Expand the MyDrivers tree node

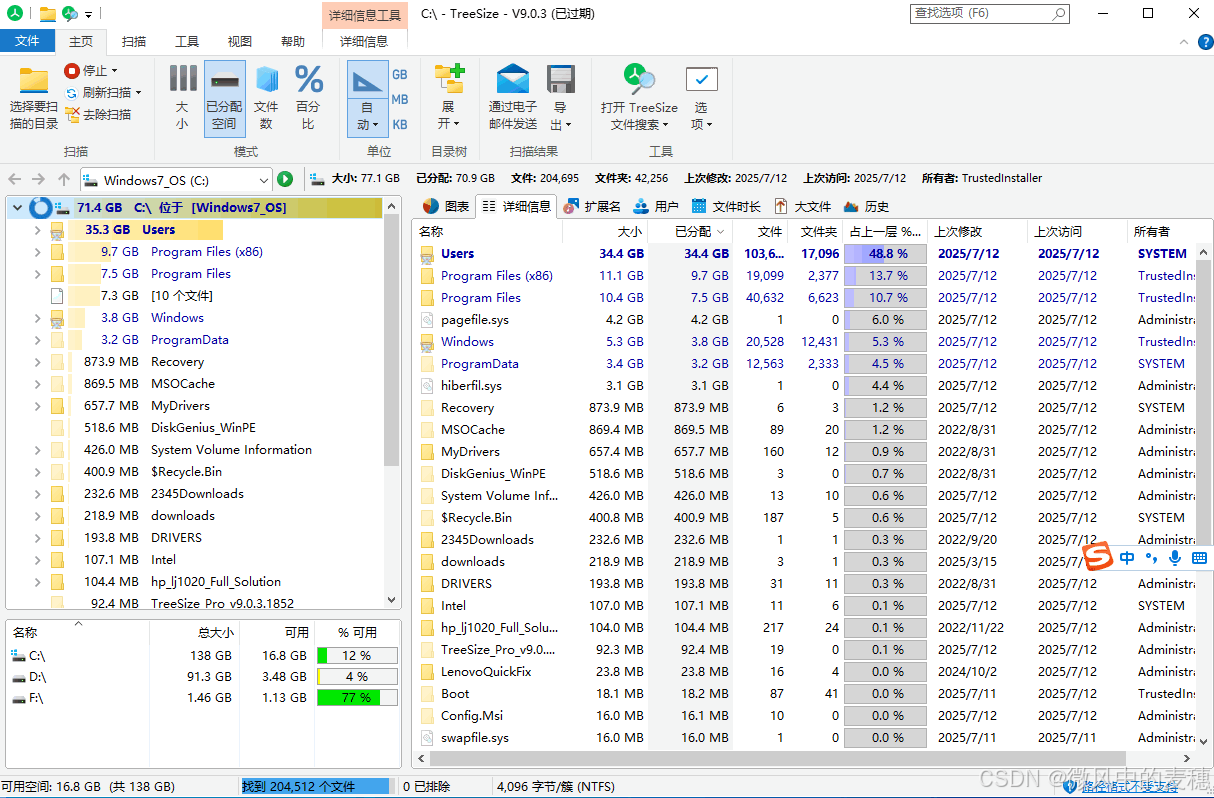37,406
